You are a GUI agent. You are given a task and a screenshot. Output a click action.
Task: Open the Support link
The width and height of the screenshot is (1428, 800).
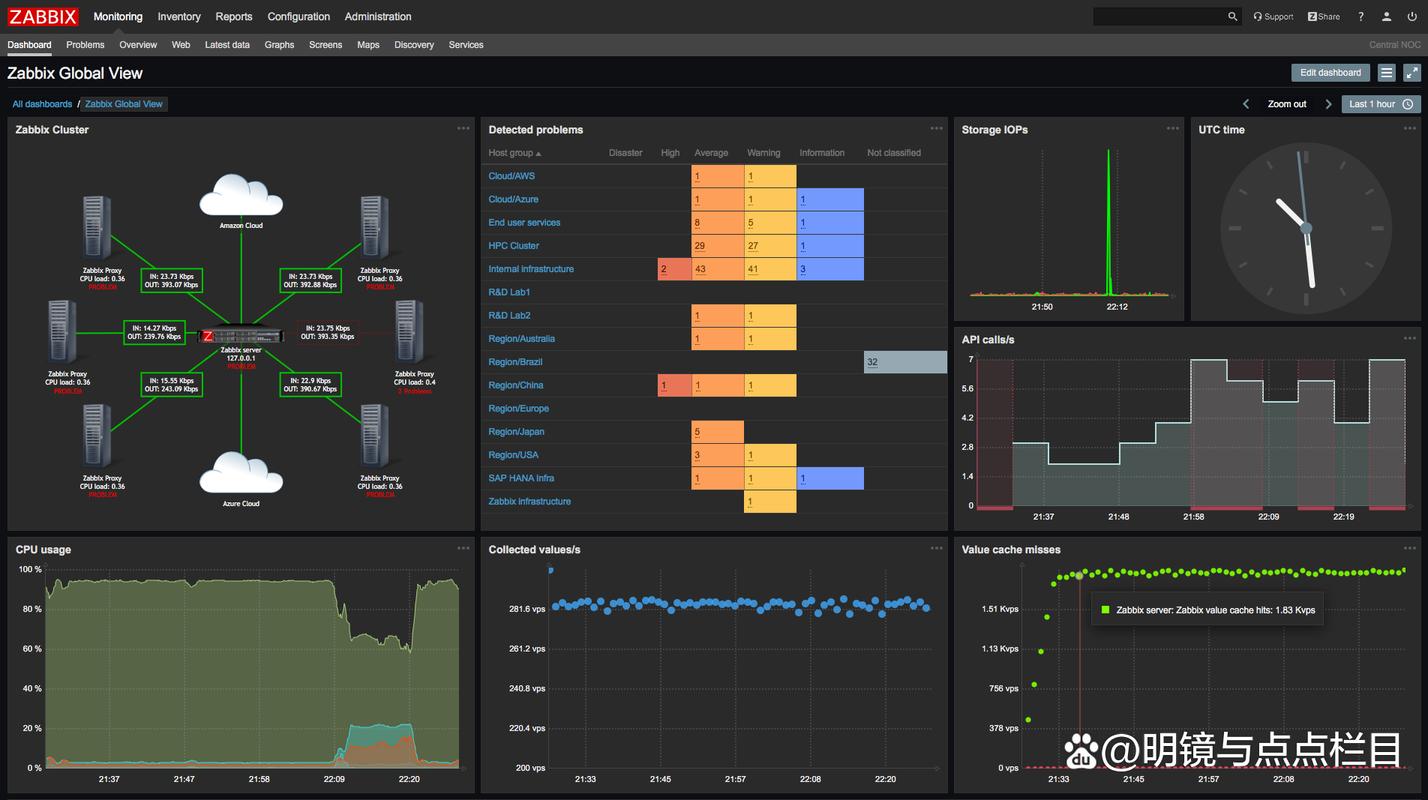tap(1273, 17)
